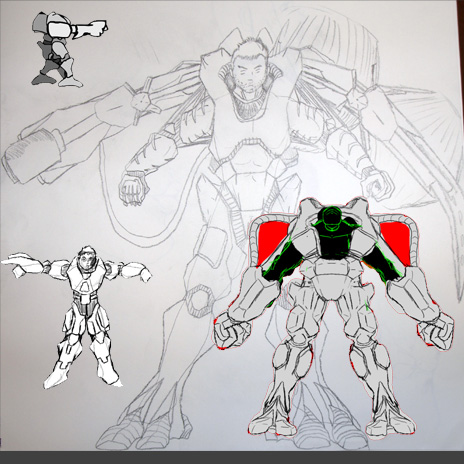The image size is (464, 464).
Task: Click the gray mech with red back panels
Action: point(334,317)
